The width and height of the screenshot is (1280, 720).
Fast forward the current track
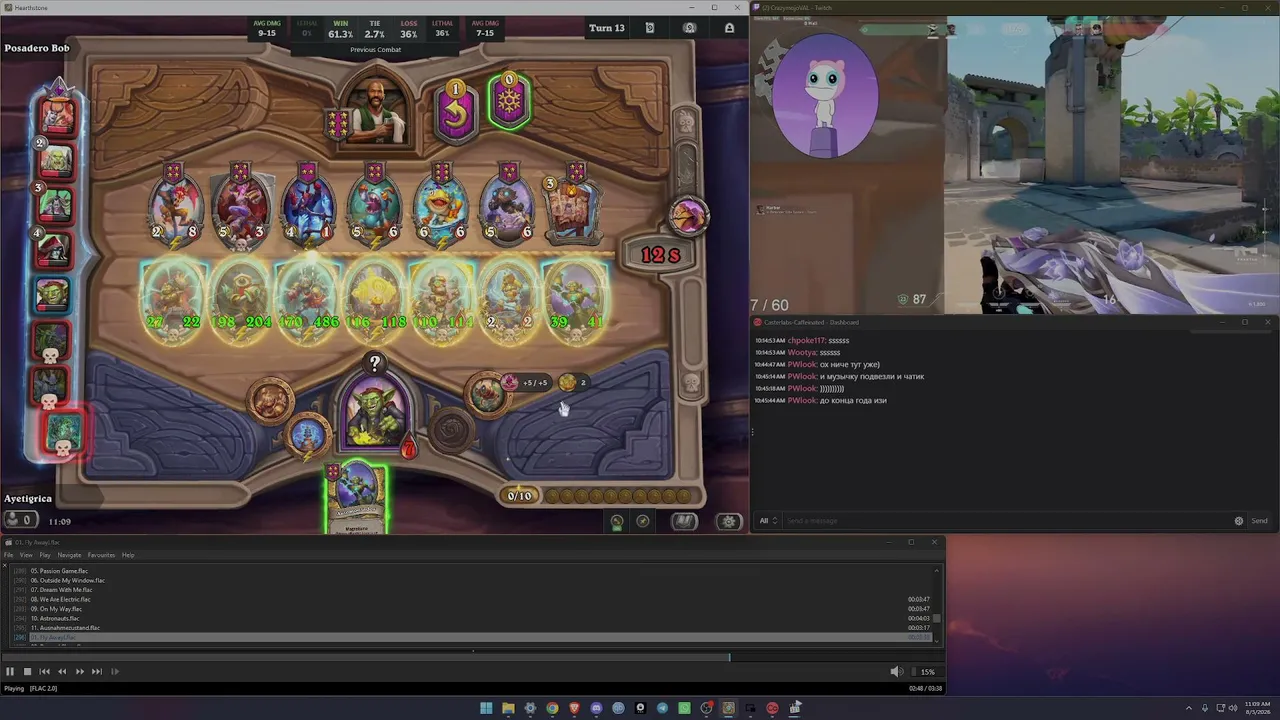click(x=79, y=672)
